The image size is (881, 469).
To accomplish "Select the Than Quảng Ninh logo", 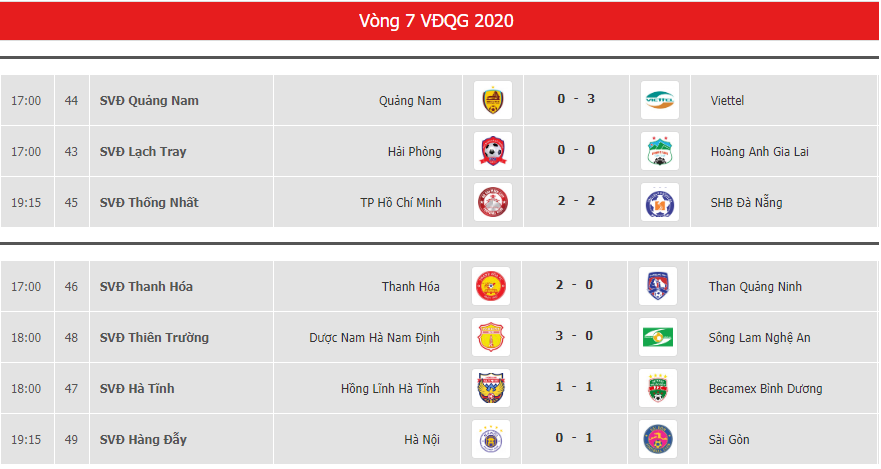I will [x=658, y=286].
